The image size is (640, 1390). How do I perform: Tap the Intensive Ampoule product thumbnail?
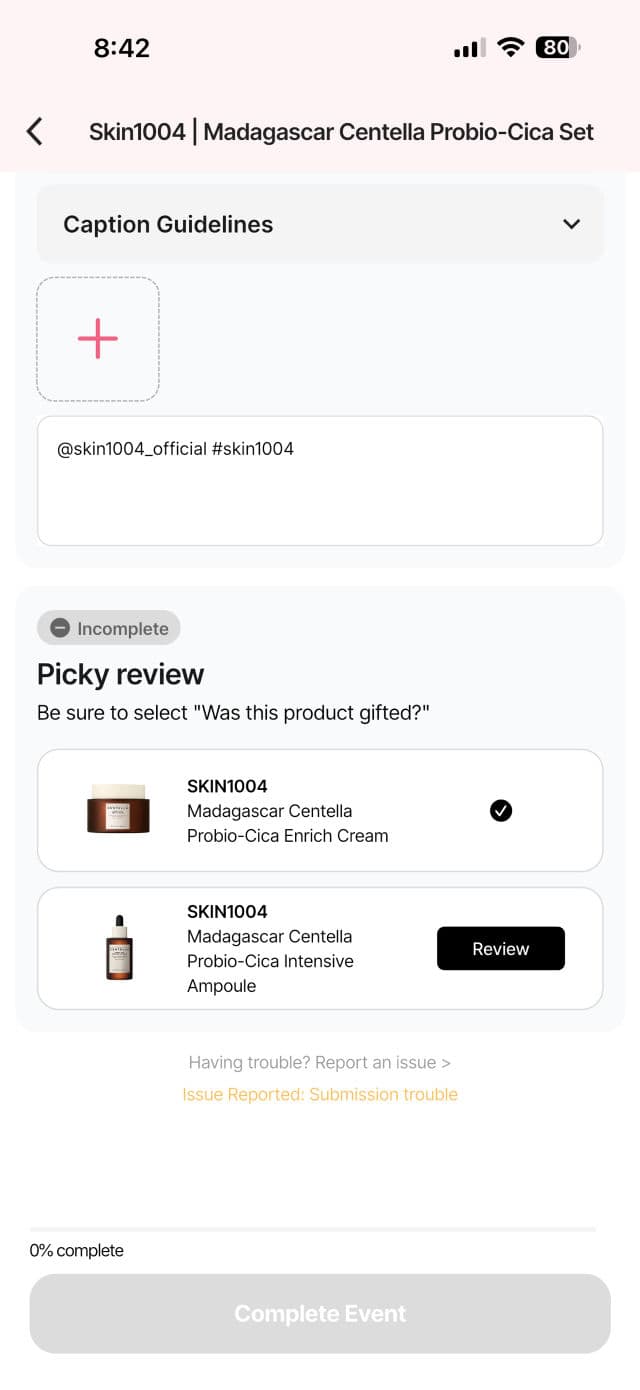tap(119, 948)
